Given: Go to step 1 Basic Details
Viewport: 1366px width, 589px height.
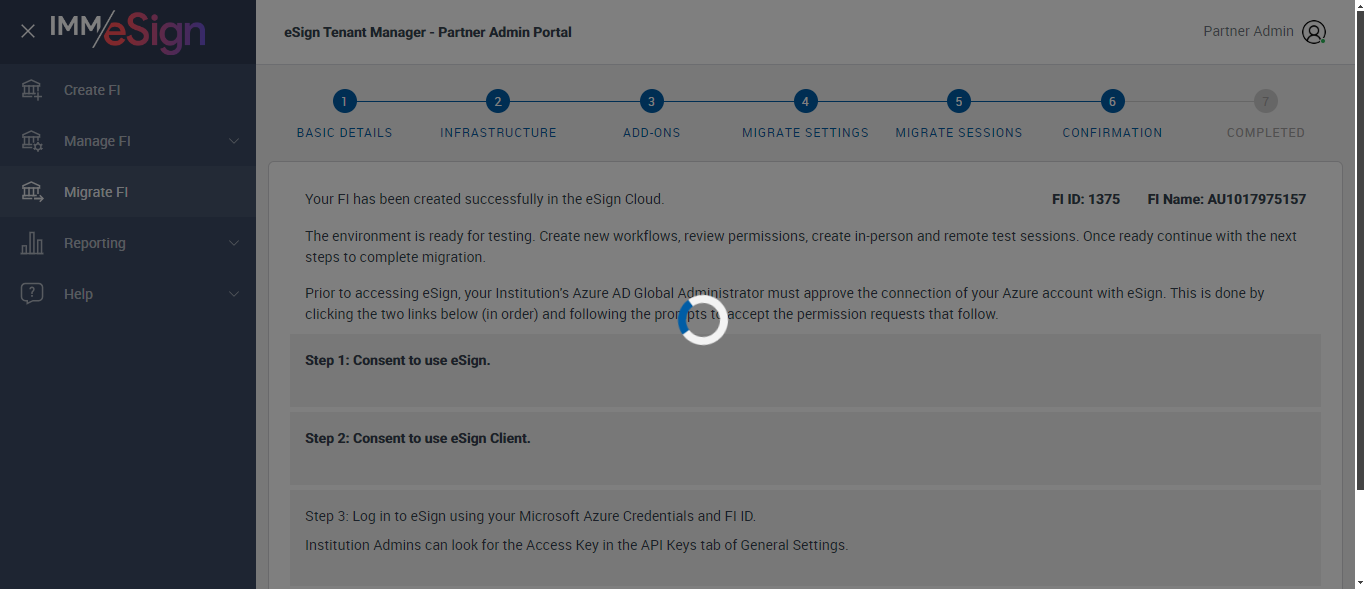Looking at the screenshot, I should (x=344, y=101).
